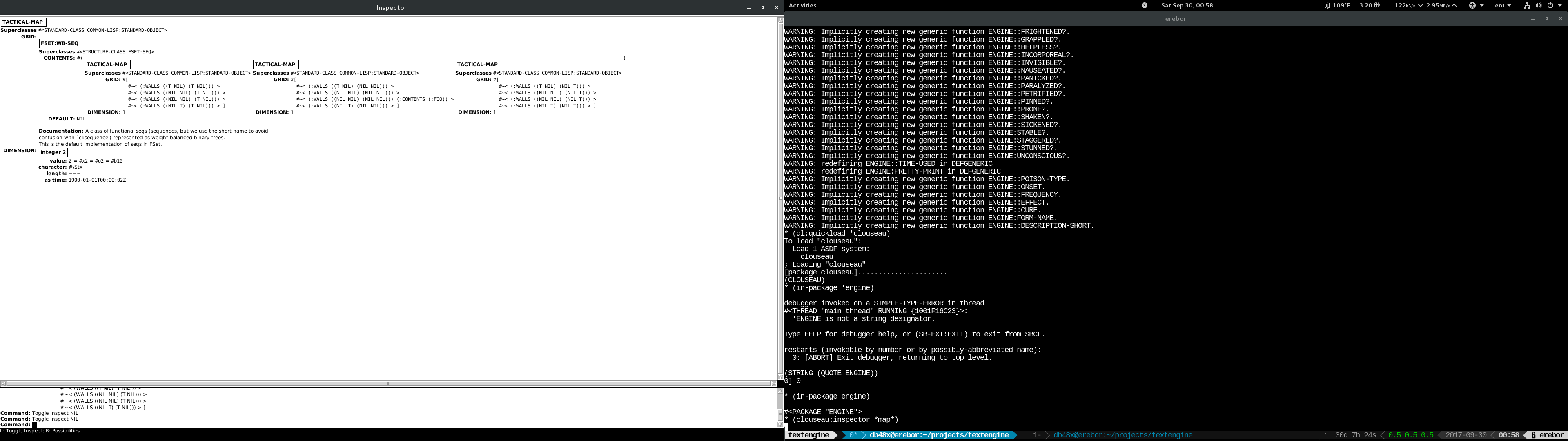Click TACTICAL-MAP box above the (NIL T) walls grid
The height and width of the screenshot is (441, 1568).
[478, 65]
